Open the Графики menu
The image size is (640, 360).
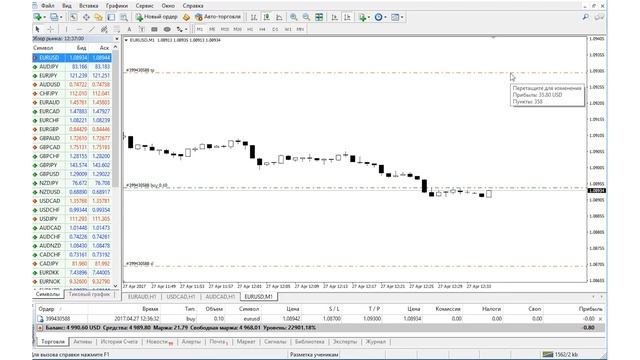click(117, 6)
